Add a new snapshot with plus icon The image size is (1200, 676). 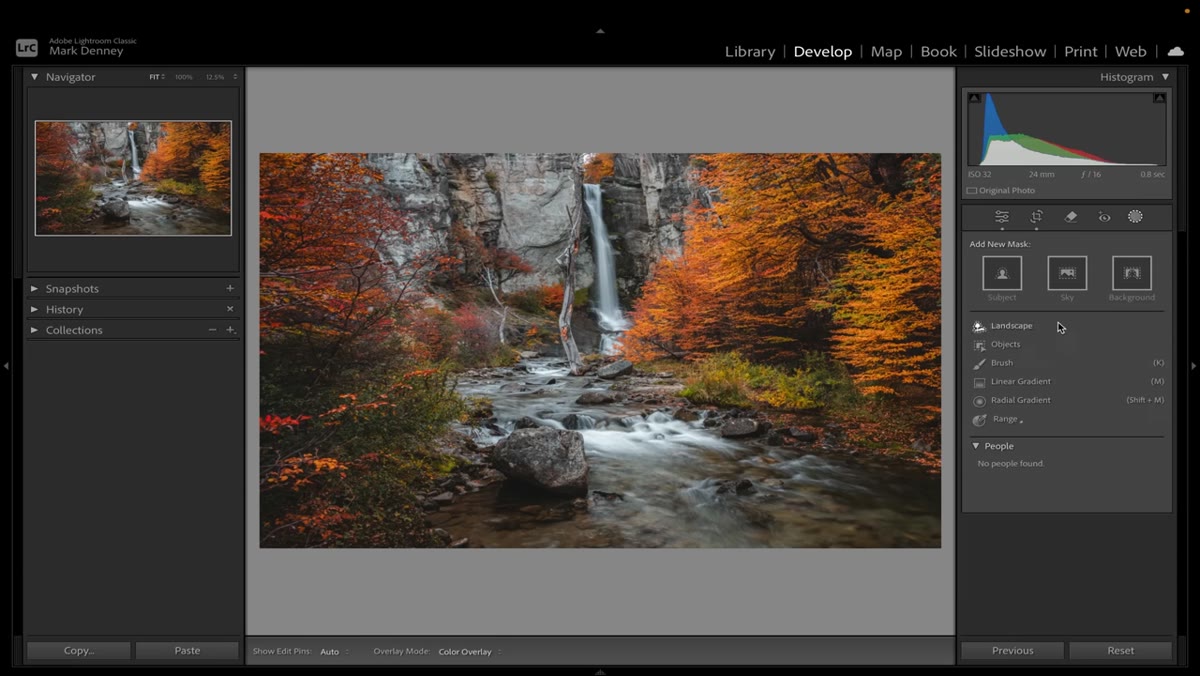[x=230, y=288]
